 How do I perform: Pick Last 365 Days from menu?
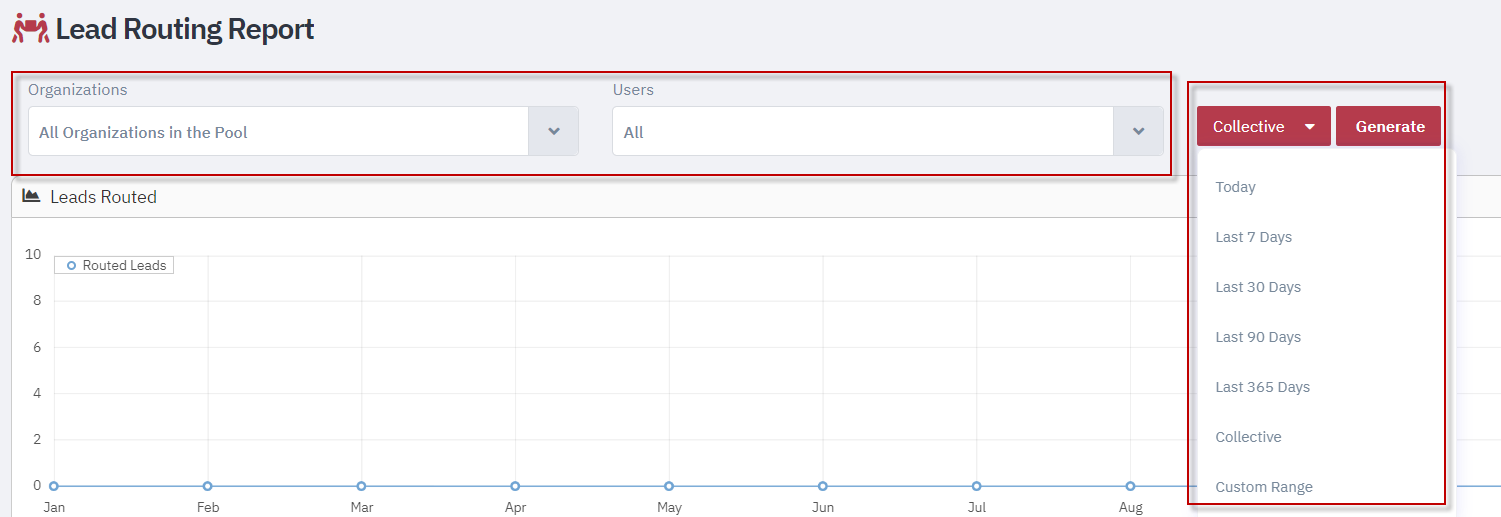[x=1262, y=387]
